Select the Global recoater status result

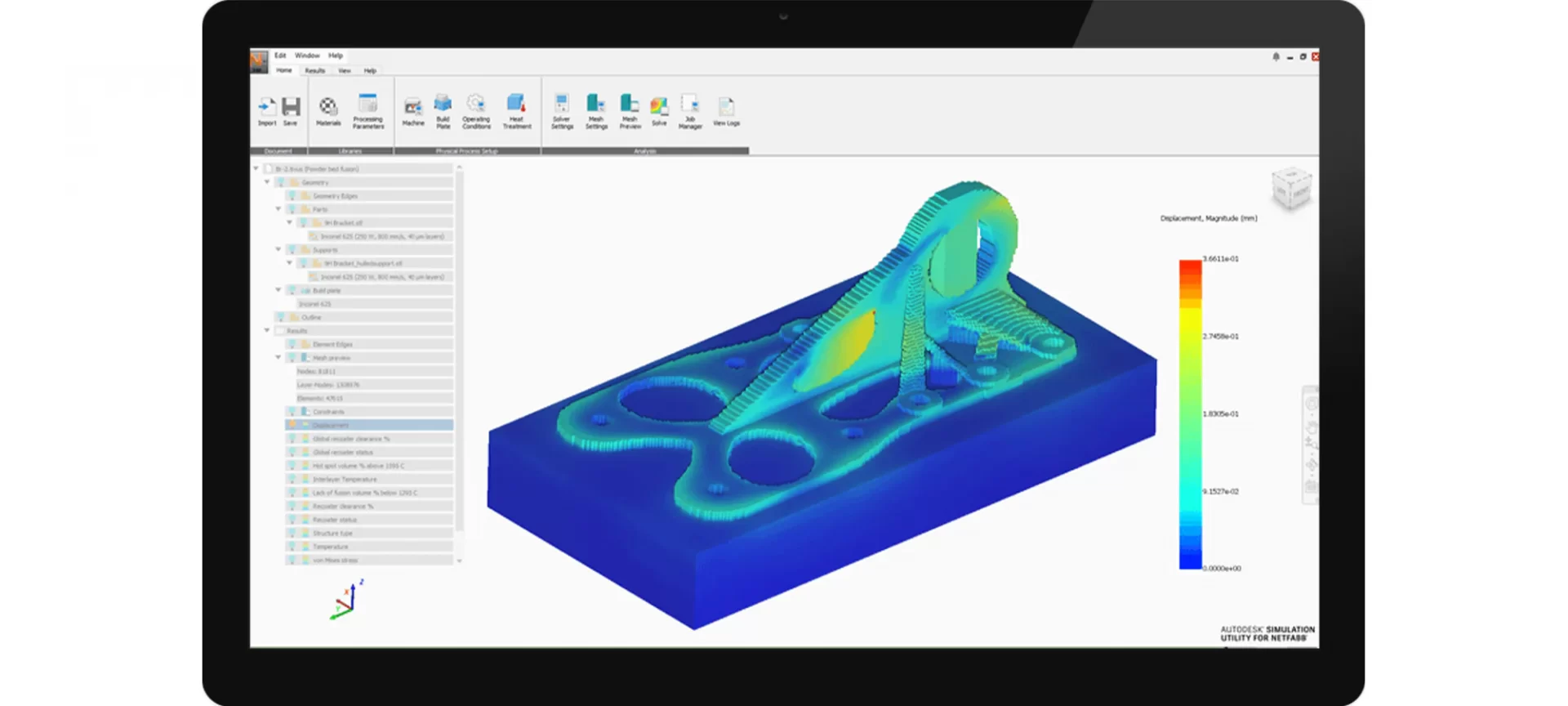coord(369,452)
